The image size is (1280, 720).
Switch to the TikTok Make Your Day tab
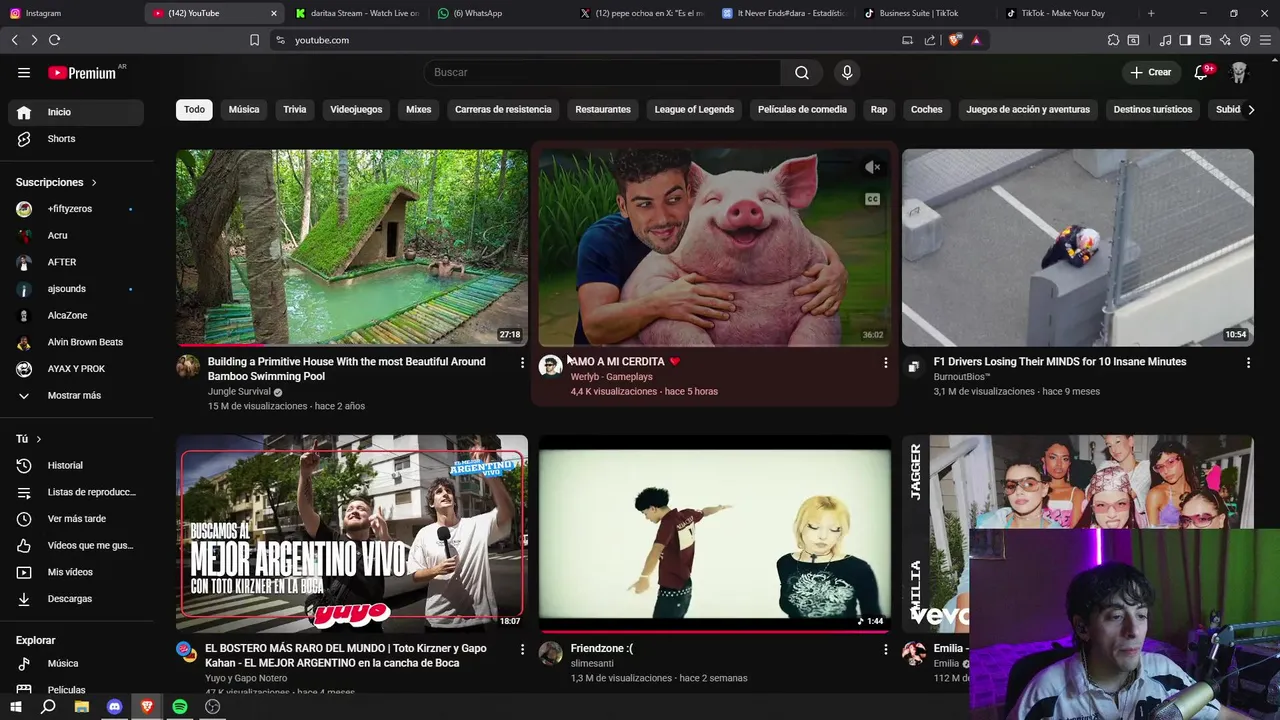(x=1068, y=13)
